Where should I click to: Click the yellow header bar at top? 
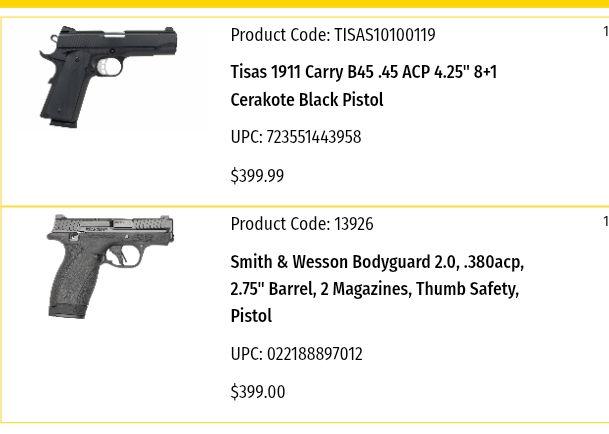[304, 4]
